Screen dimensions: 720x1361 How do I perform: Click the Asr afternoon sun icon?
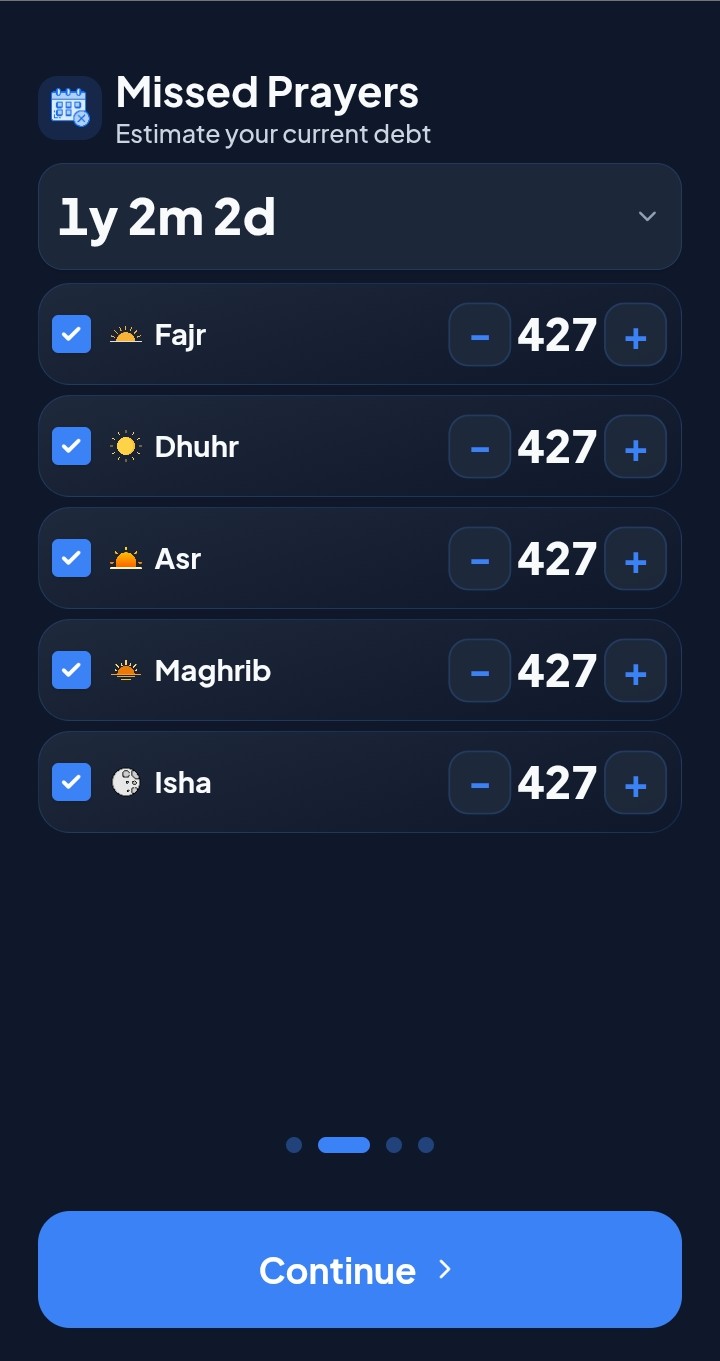coord(126,559)
